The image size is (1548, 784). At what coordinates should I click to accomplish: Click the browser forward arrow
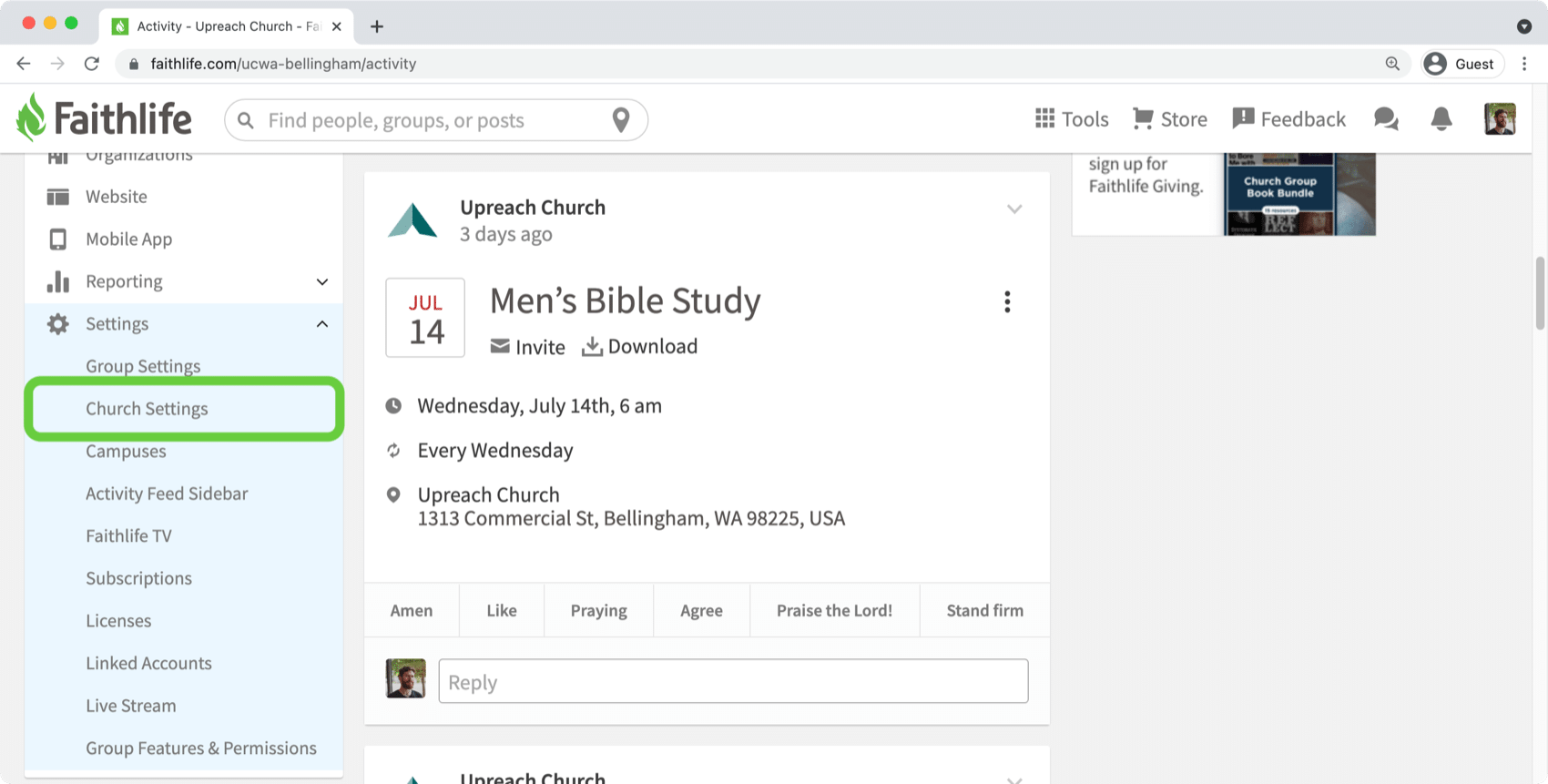(57, 64)
